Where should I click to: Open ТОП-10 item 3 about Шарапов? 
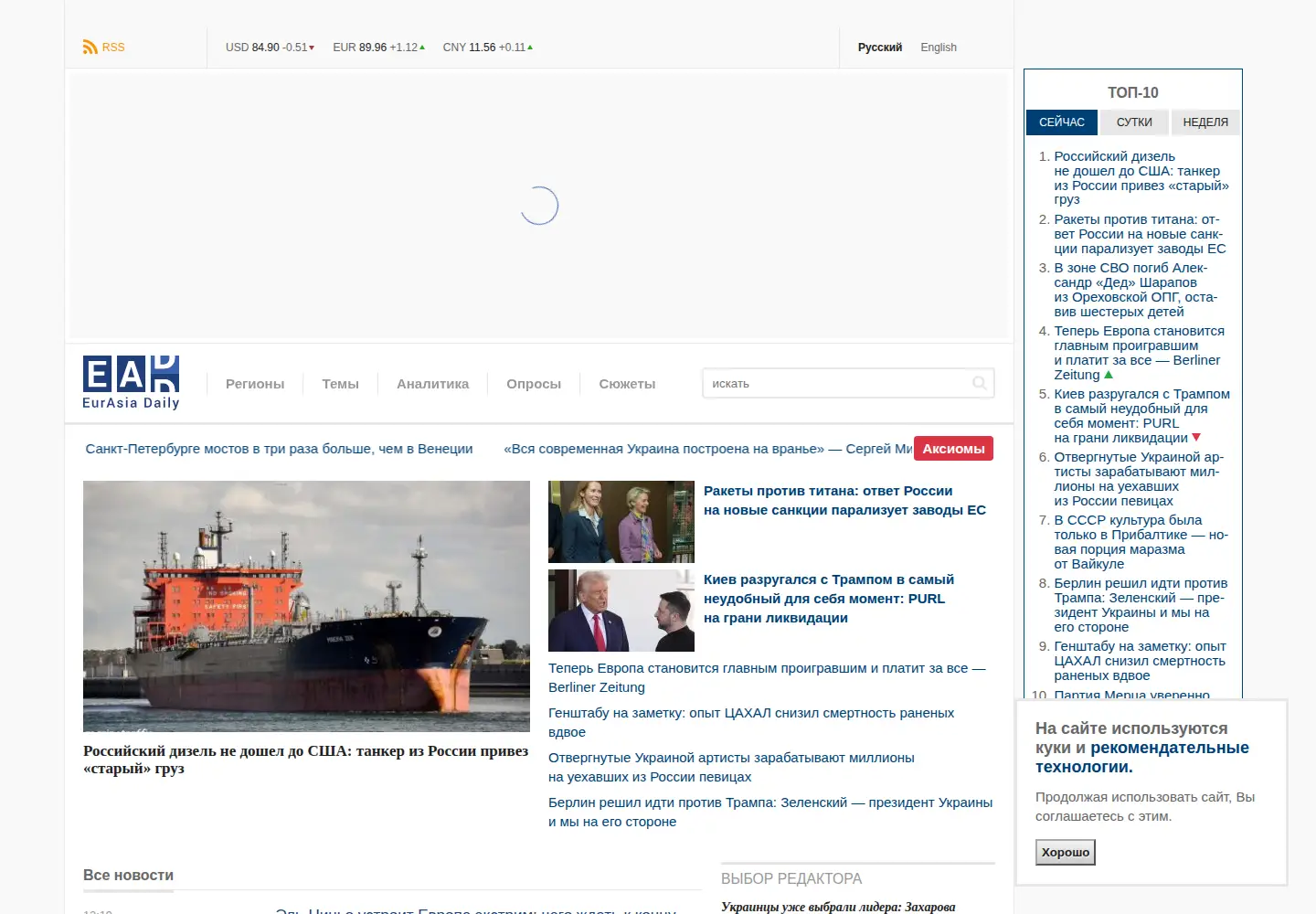coord(1136,290)
